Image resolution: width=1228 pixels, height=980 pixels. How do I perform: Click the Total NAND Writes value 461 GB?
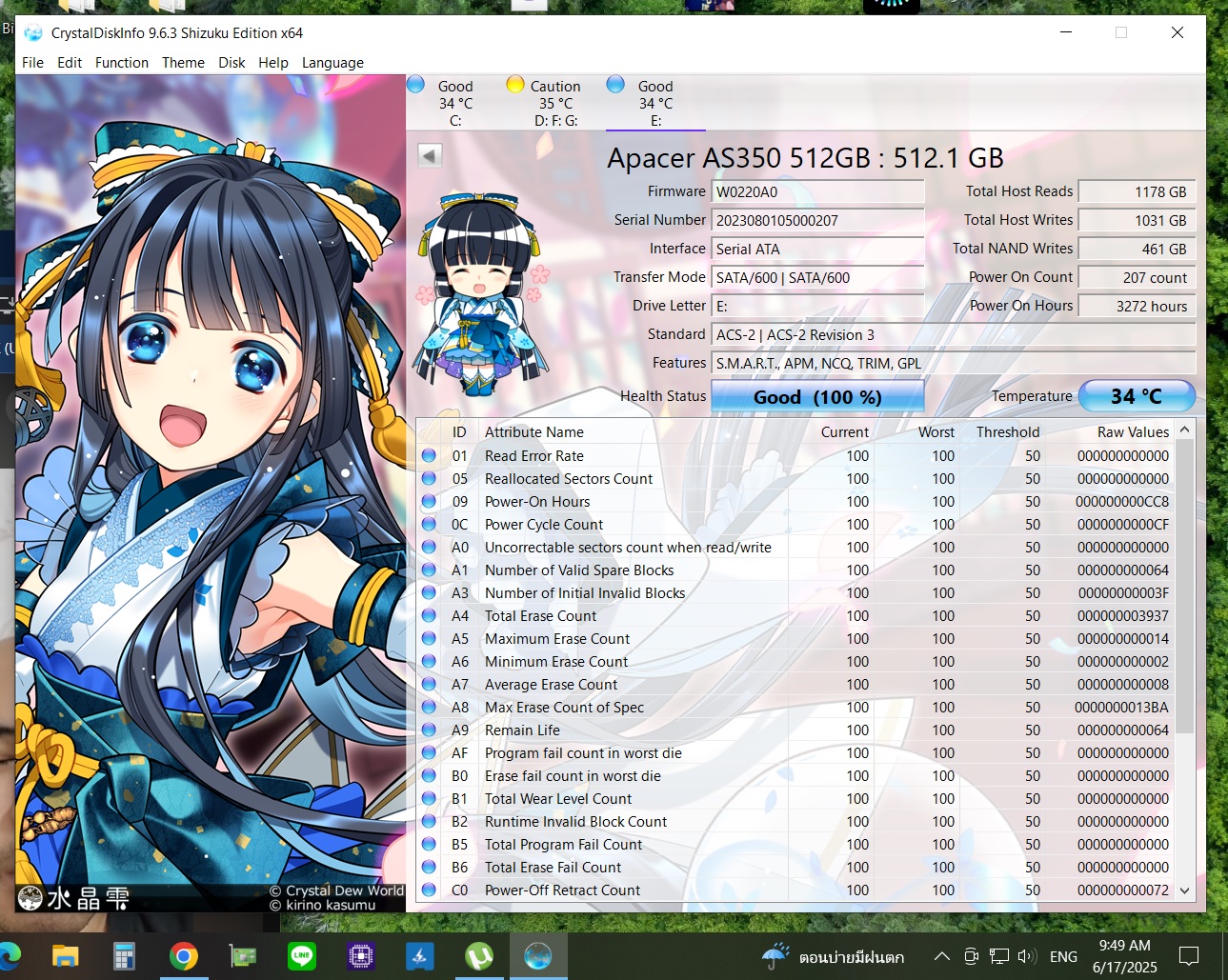pos(1137,249)
